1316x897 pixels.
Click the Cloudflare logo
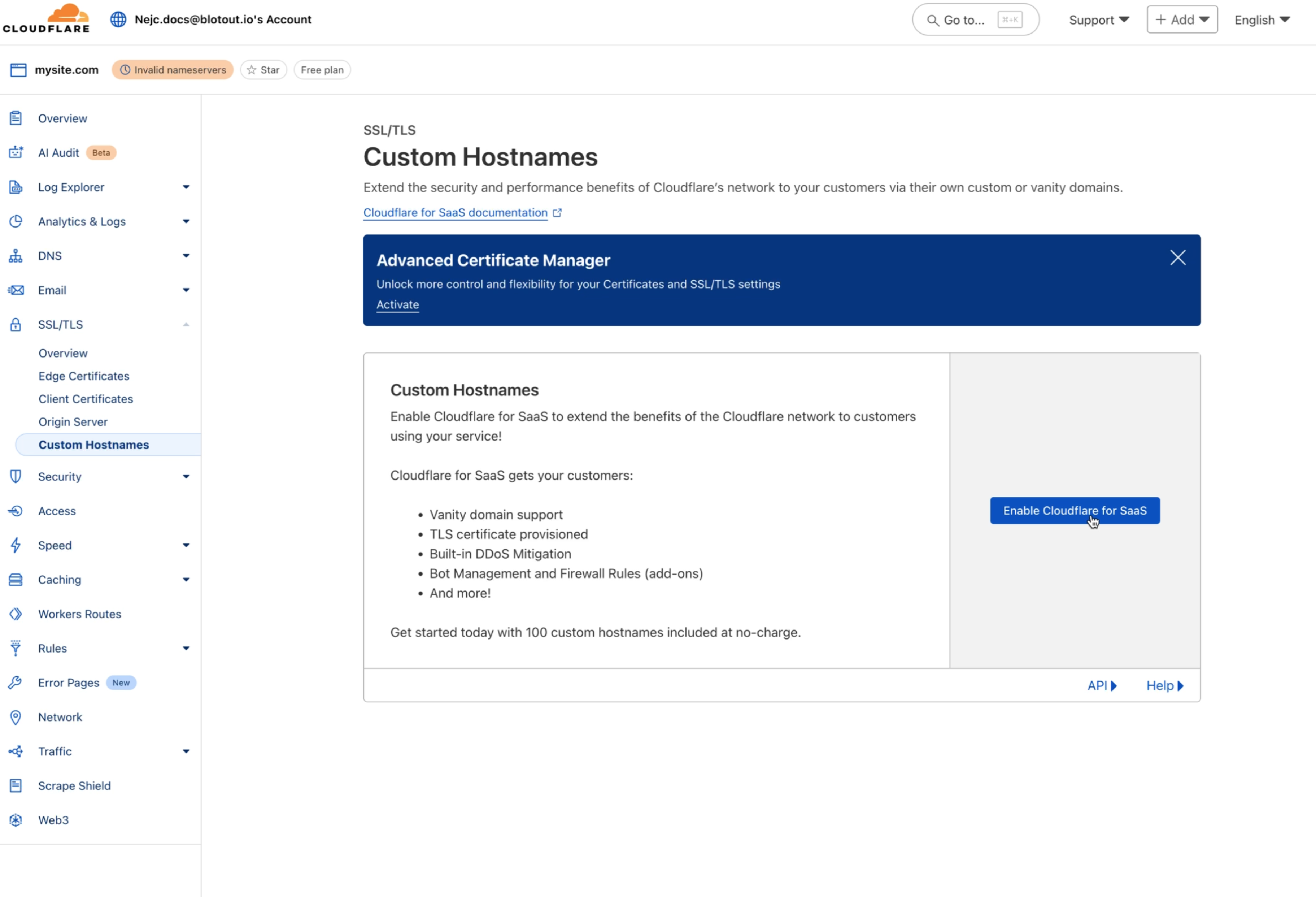[47, 19]
